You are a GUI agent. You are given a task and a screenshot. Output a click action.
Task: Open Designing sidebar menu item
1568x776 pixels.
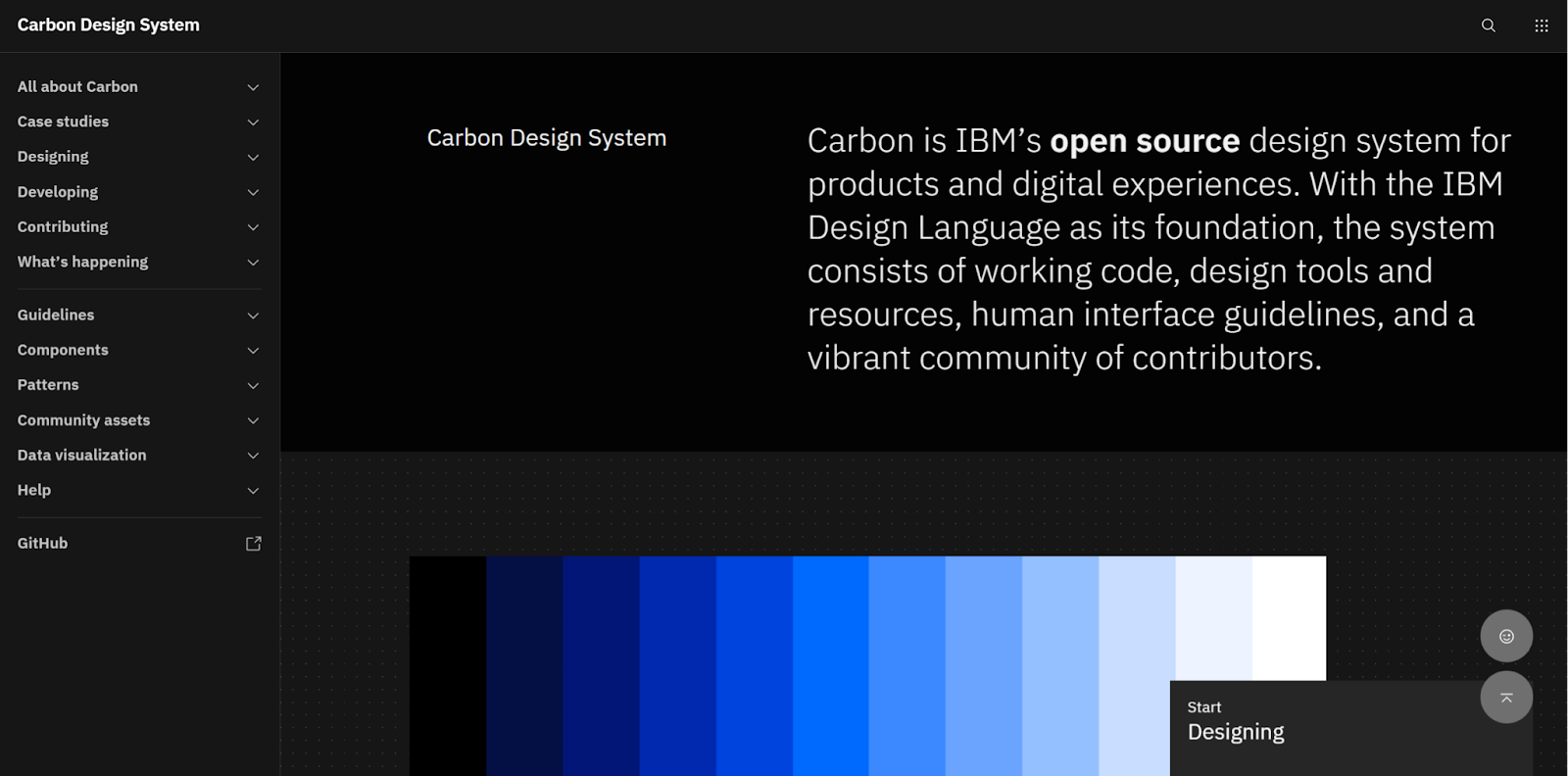coord(139,157)
